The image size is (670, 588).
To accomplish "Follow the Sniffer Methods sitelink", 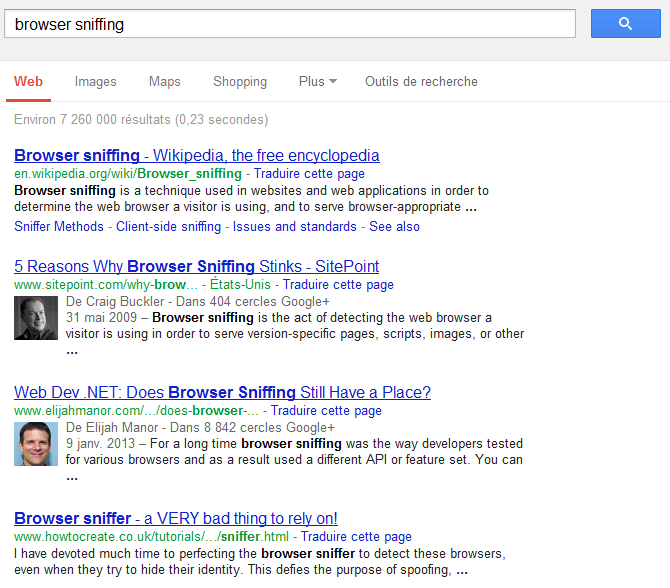I will coord(59,226).
